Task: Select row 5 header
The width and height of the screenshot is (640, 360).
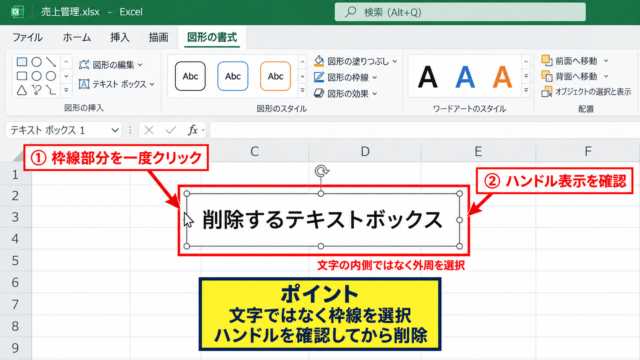Action: (x=16, y=260)
